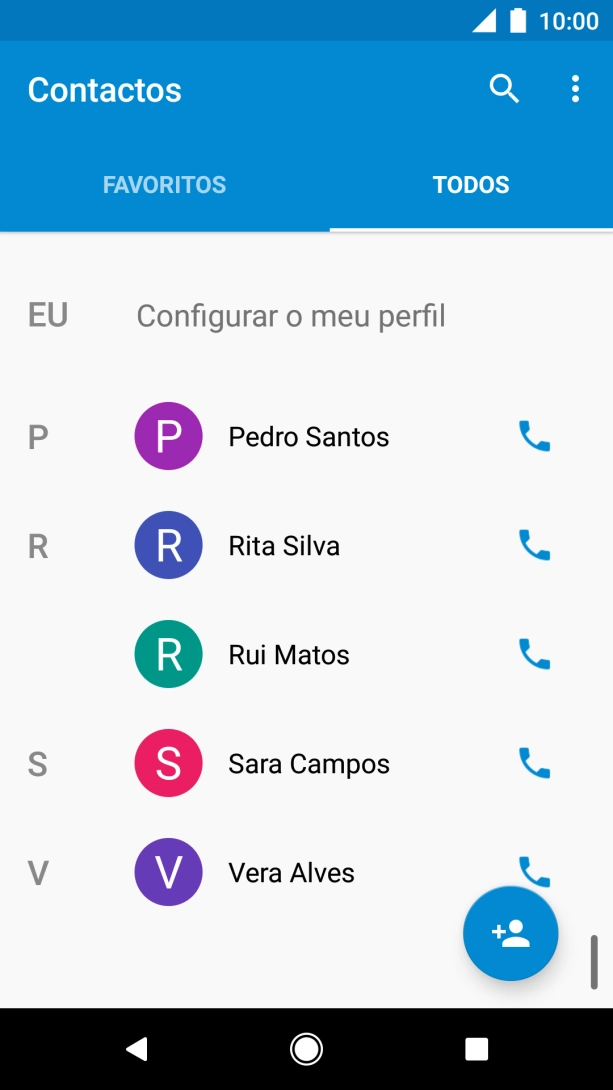
Task: Call Vera Alves using the phone icon
Action: tap(534, 872)
